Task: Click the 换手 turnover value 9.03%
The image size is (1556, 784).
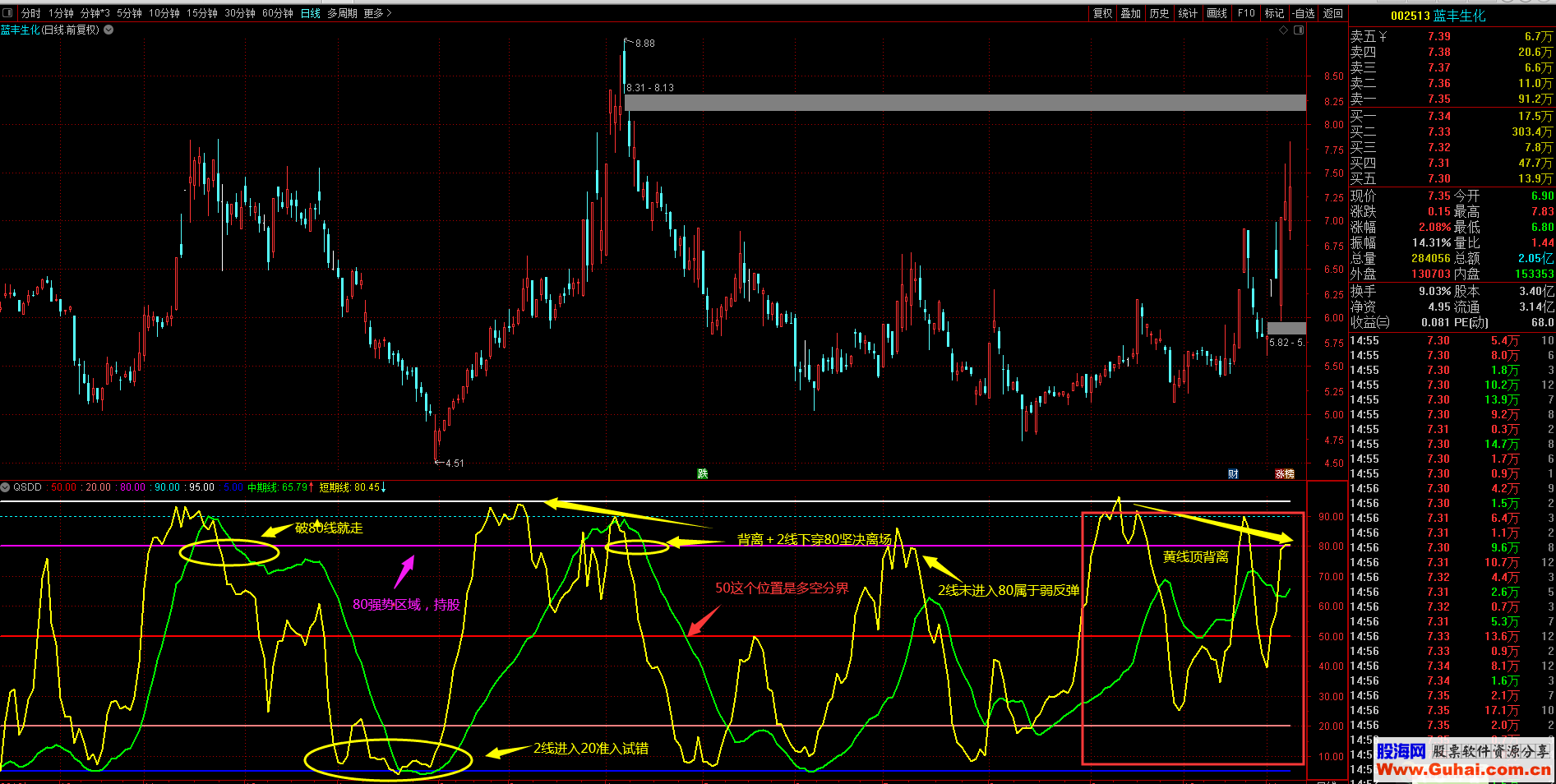Action: click(x=1434, y=291)
